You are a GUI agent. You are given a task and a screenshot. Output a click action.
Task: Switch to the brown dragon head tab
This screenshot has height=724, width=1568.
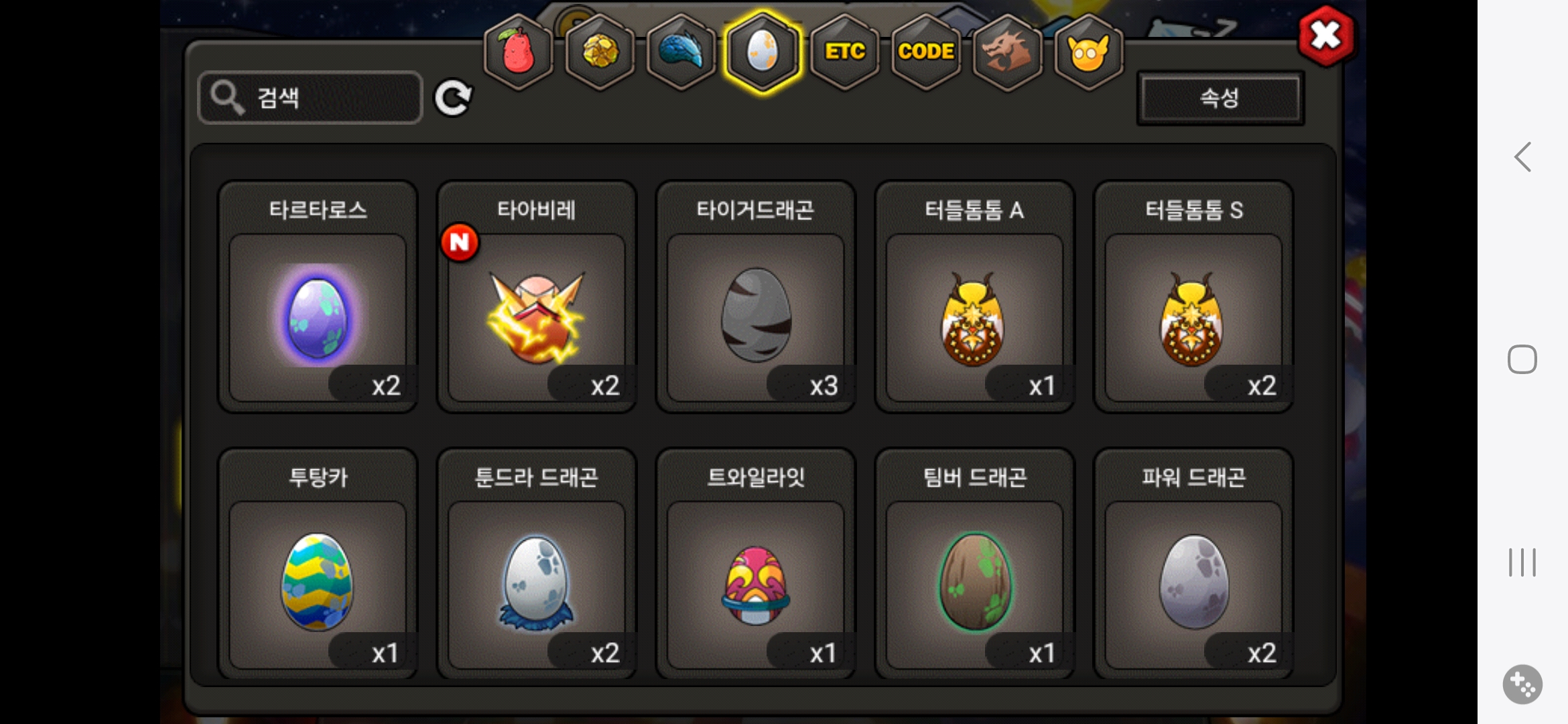[1007, 52]
